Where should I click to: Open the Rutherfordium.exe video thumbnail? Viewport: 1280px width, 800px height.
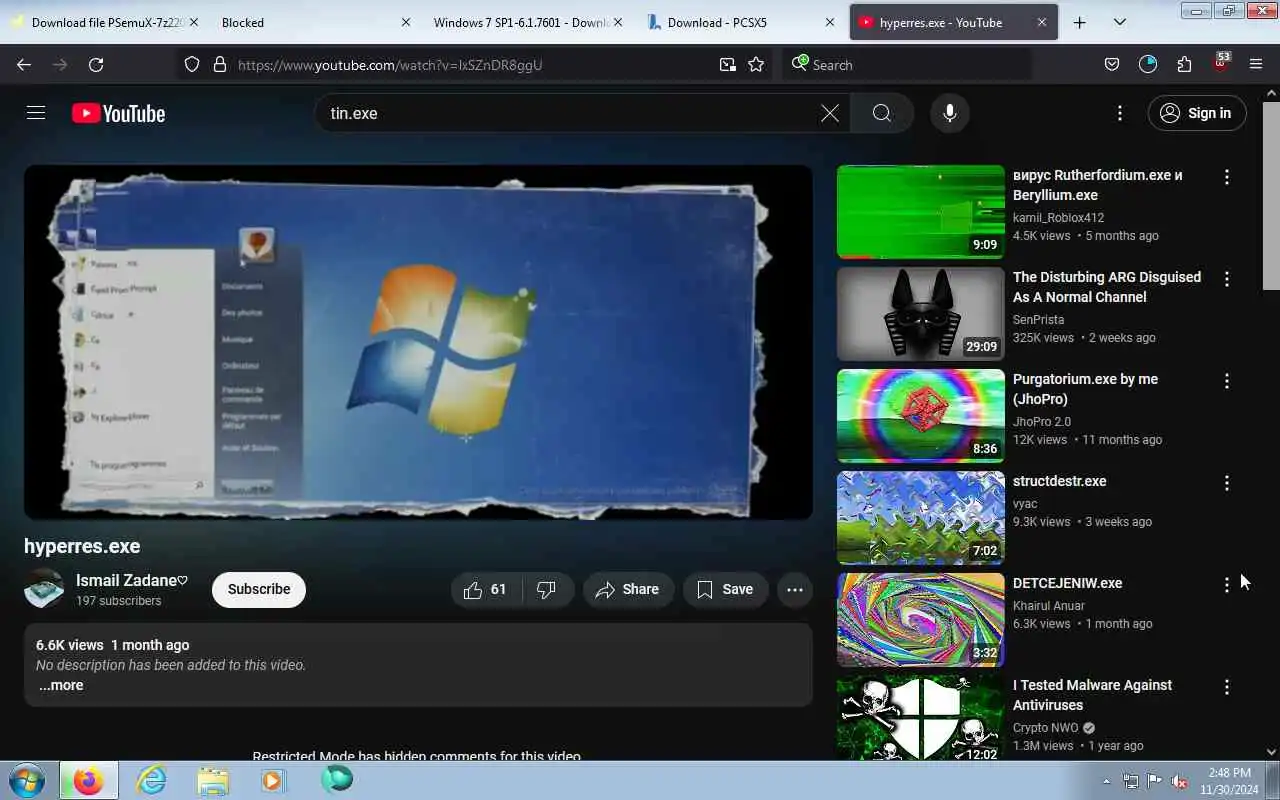921,212
